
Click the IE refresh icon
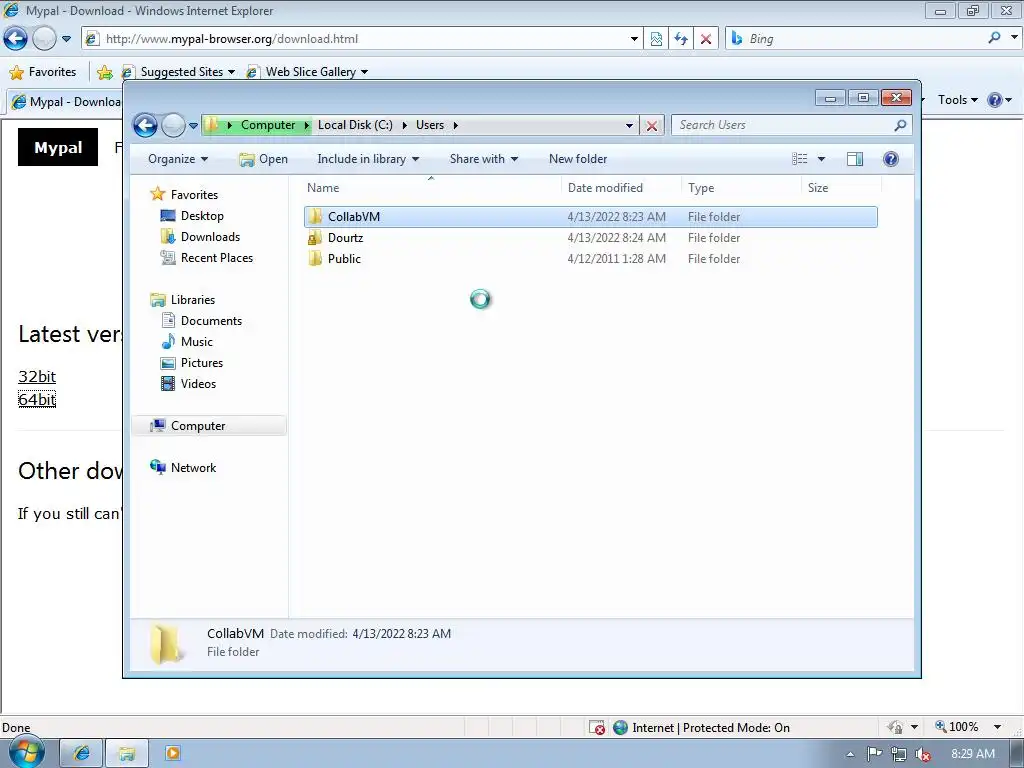point(681,39)
